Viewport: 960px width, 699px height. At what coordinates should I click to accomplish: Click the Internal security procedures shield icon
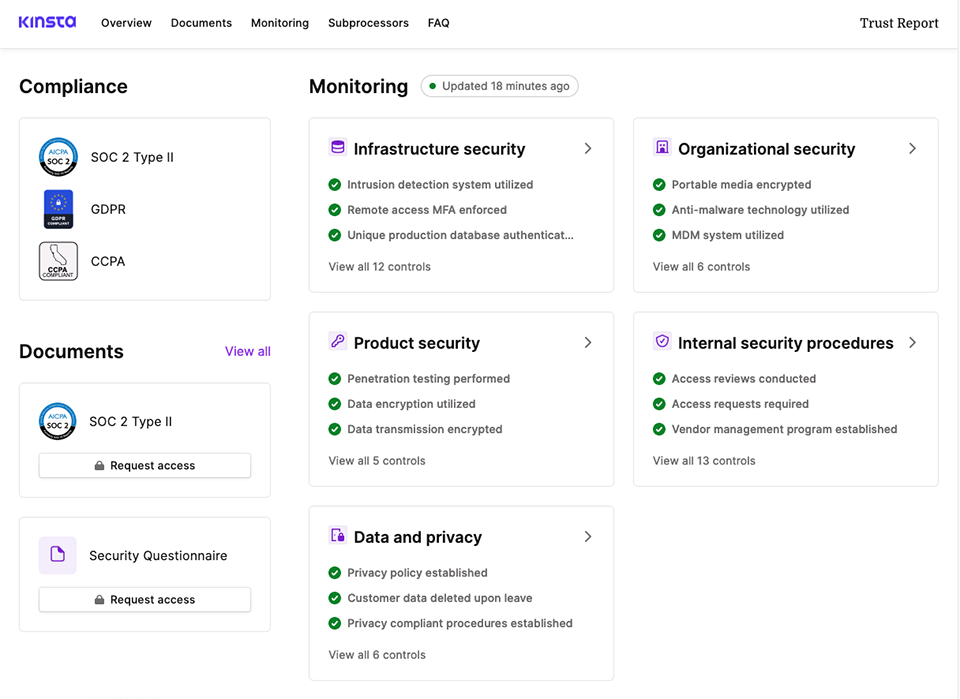point(661,342)
